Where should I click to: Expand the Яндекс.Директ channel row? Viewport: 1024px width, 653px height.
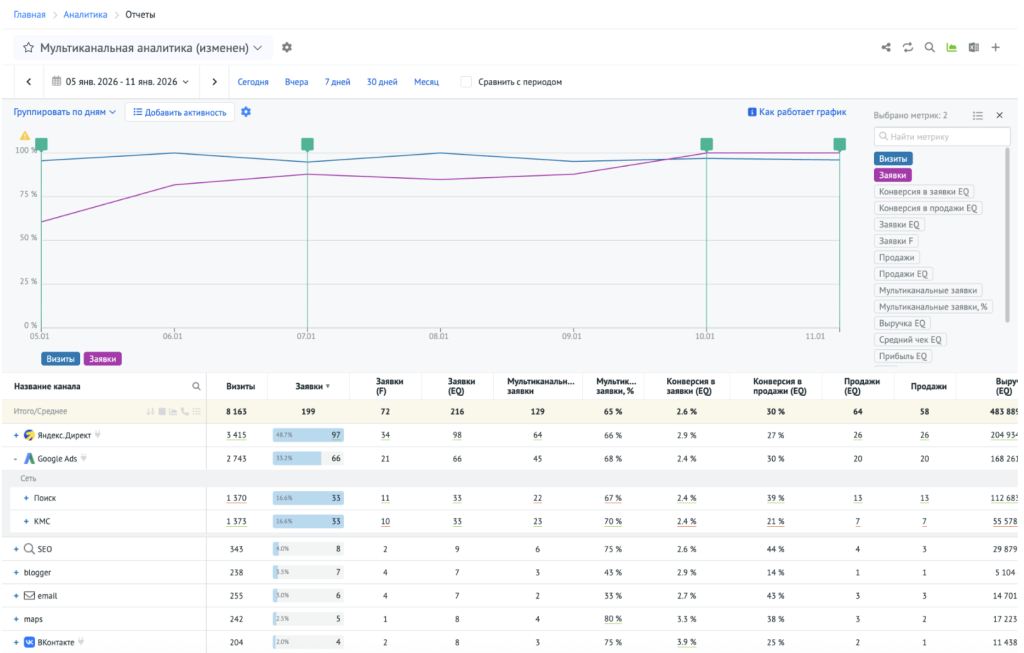pos(16,436)
